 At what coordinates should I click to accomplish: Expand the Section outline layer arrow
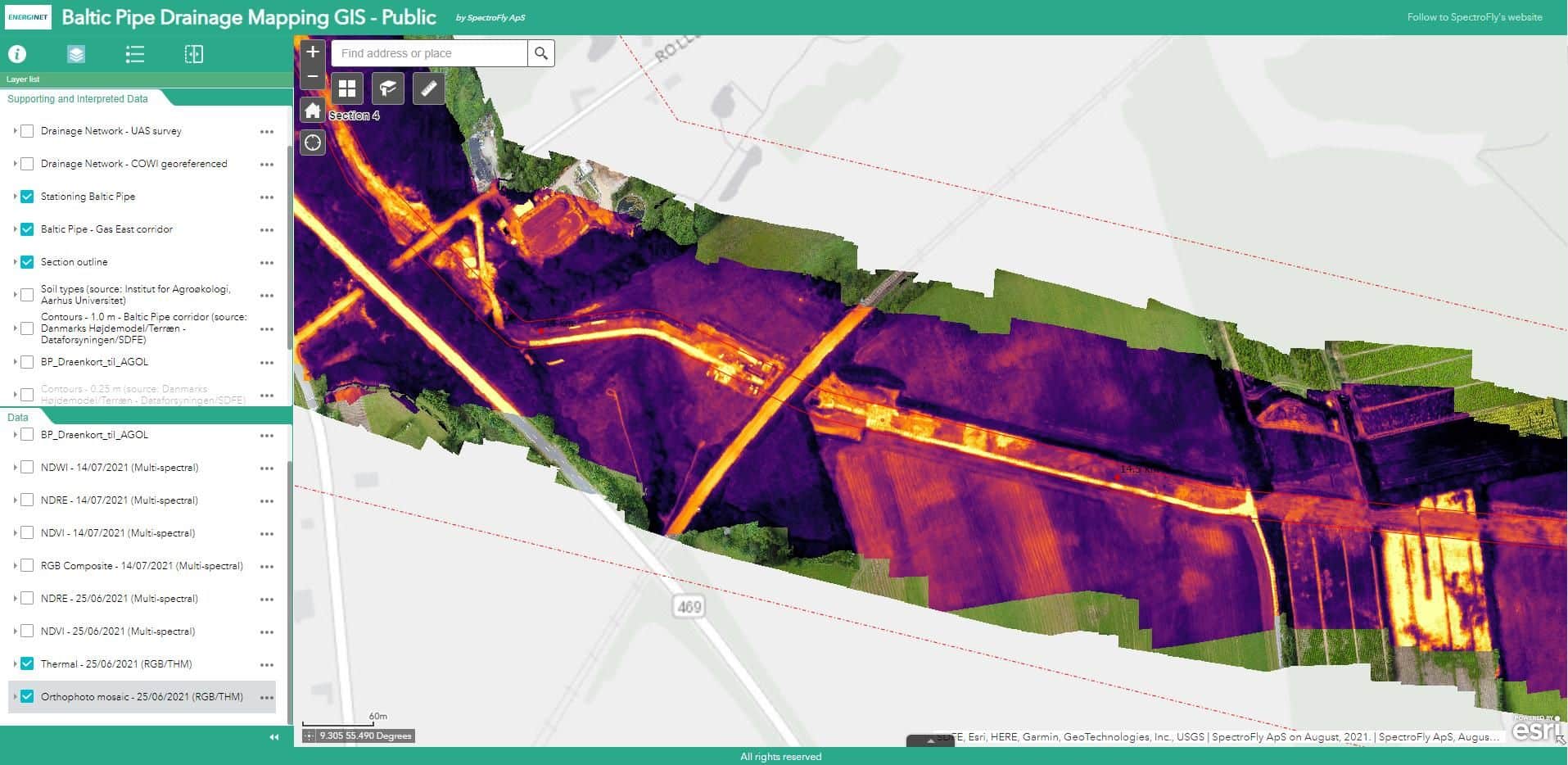click(15, 262)
